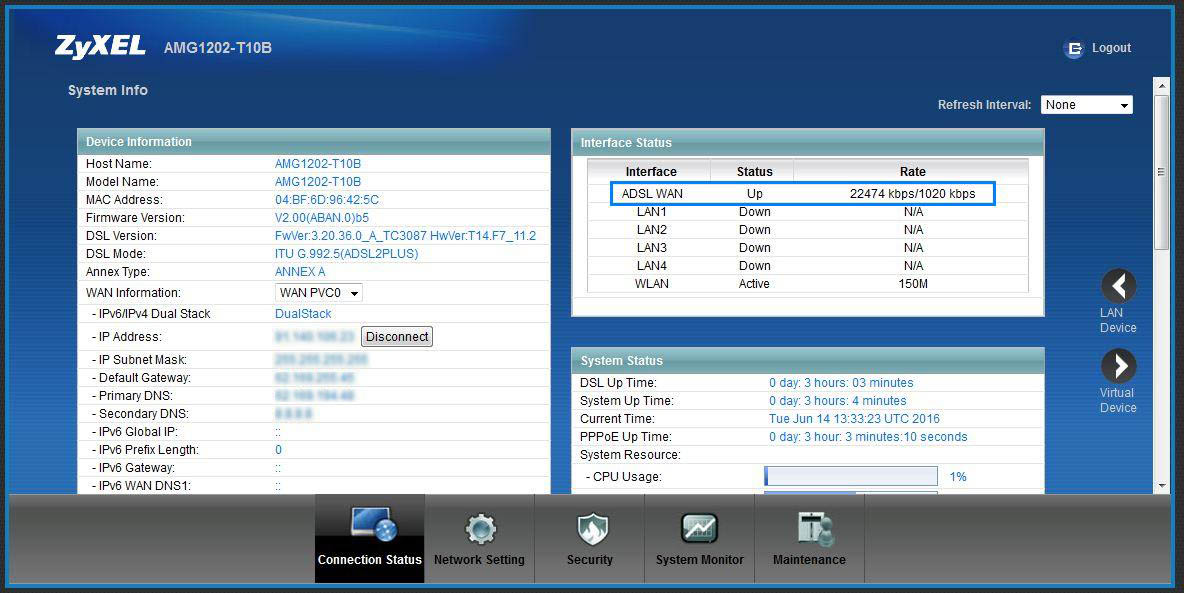The image size is (1184, 593).
Task: Click the Interface Status panel header
Action: coord(808,143)
